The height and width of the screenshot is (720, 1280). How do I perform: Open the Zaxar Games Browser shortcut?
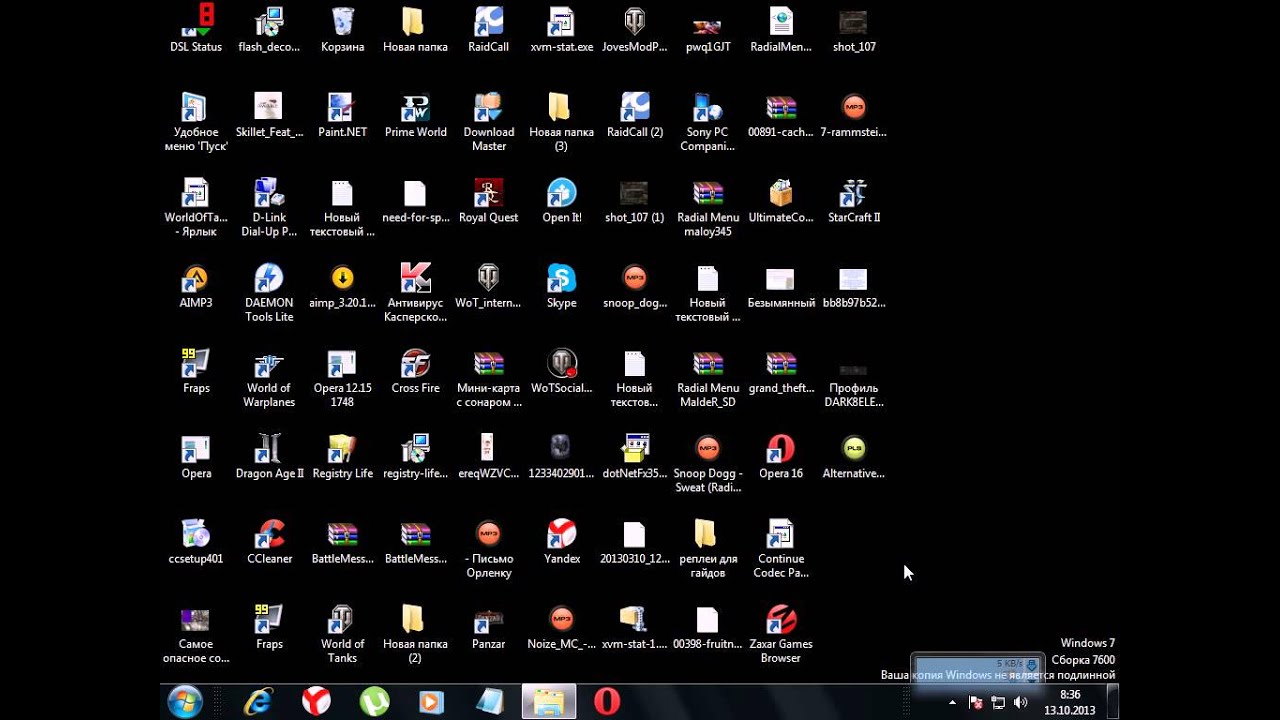(780, 634)
